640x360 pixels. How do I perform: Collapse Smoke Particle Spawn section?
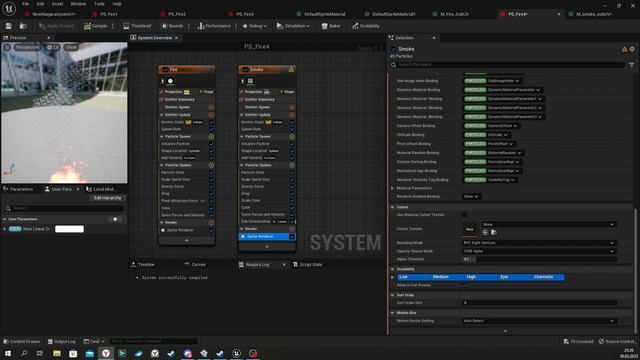[x=242, y=136]
